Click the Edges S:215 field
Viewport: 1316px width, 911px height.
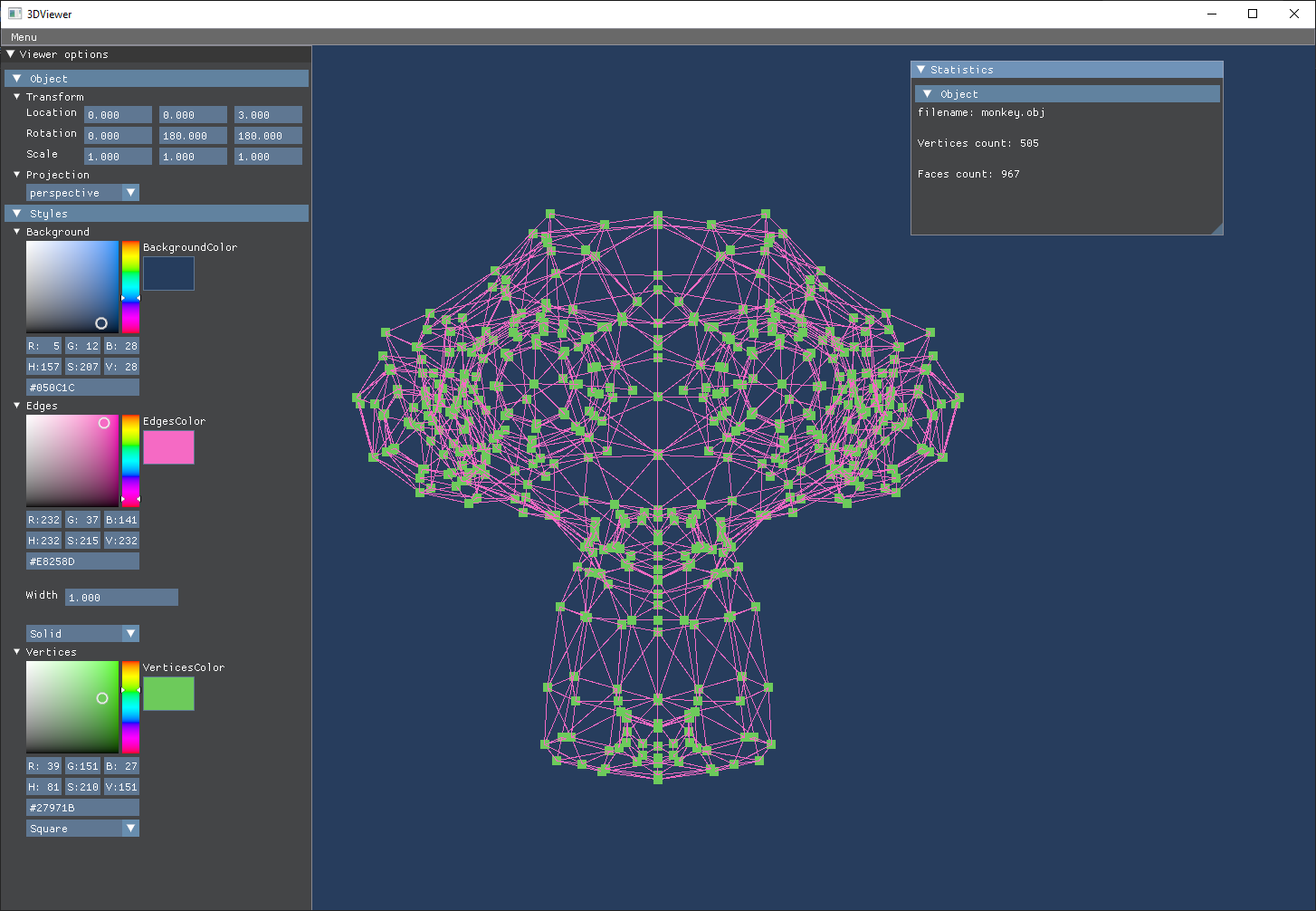pos(82,541)
